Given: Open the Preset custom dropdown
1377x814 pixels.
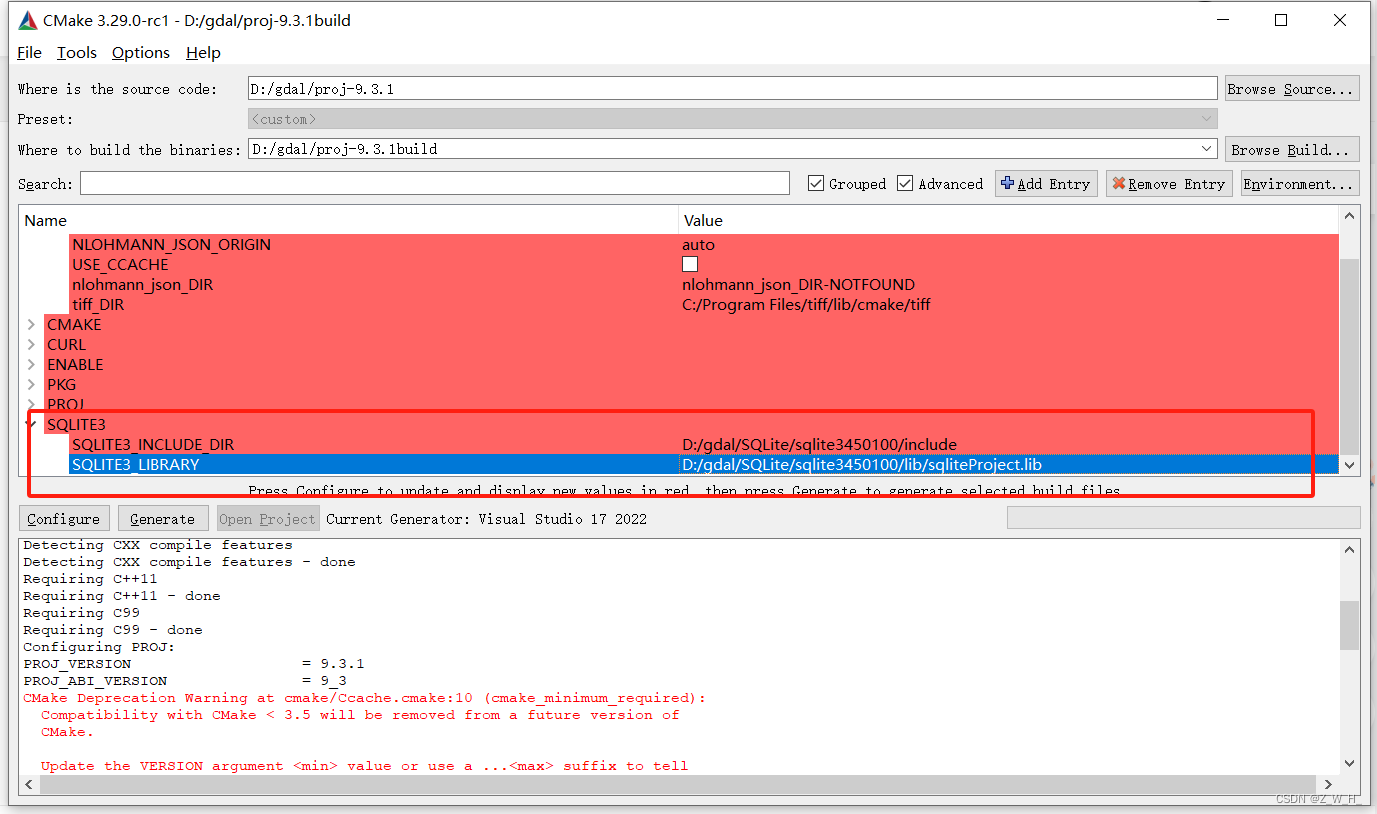Looking at the screenshot, I should coord(732,118).
